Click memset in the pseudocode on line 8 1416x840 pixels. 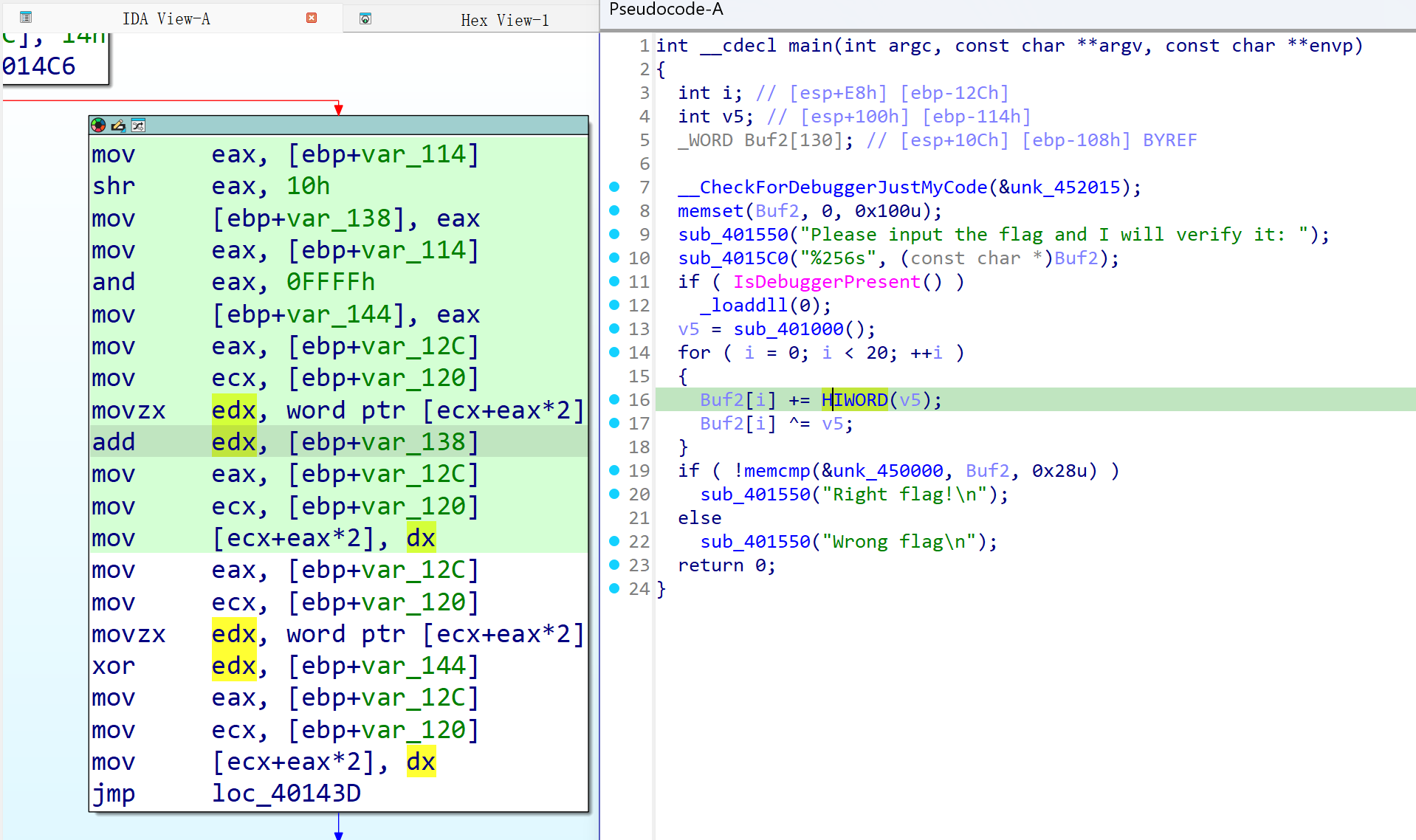pos(709,210)
